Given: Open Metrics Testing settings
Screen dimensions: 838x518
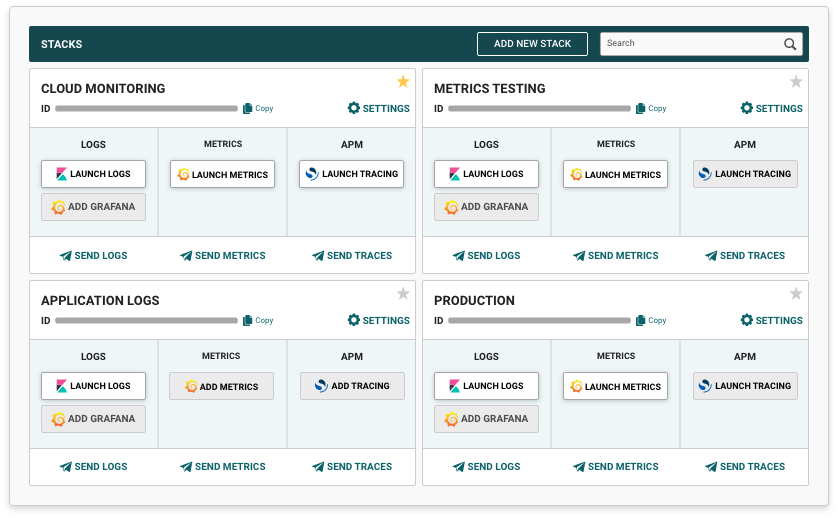Looking at the screenshot, I should [x=771, y=109].
